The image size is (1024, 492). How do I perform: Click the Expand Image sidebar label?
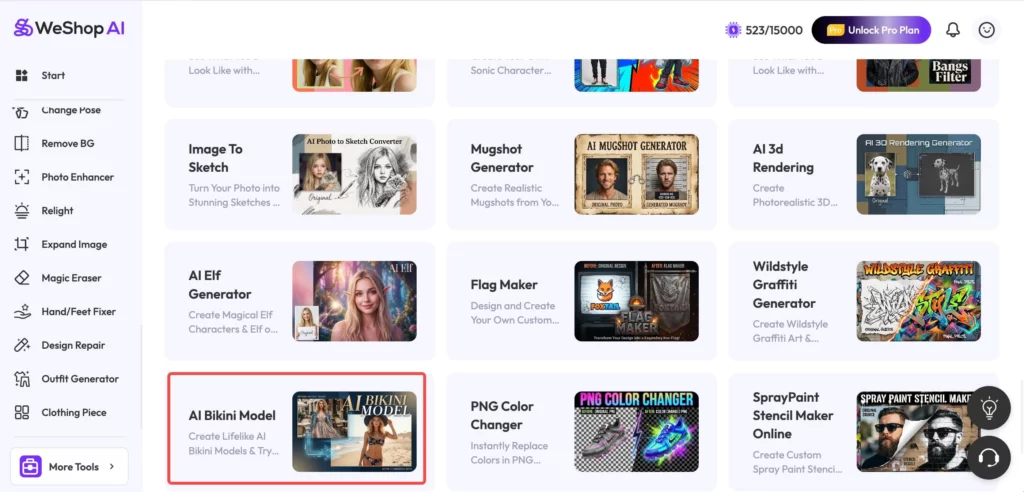coord(74,244)
